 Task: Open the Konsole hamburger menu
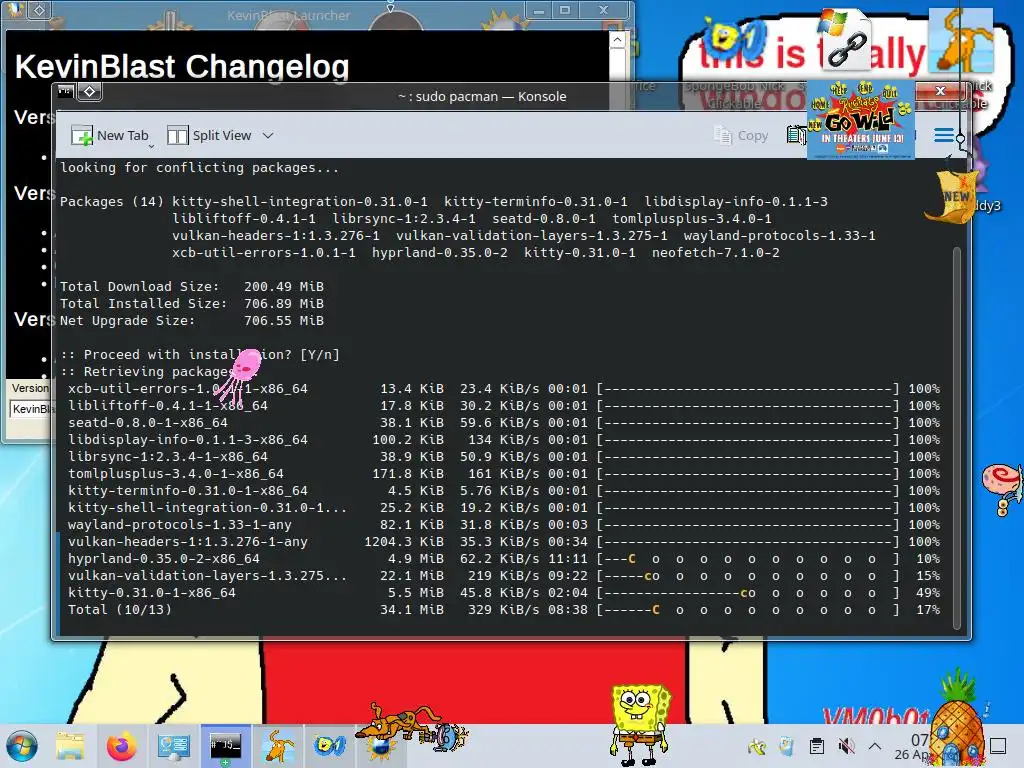[944, 135]
